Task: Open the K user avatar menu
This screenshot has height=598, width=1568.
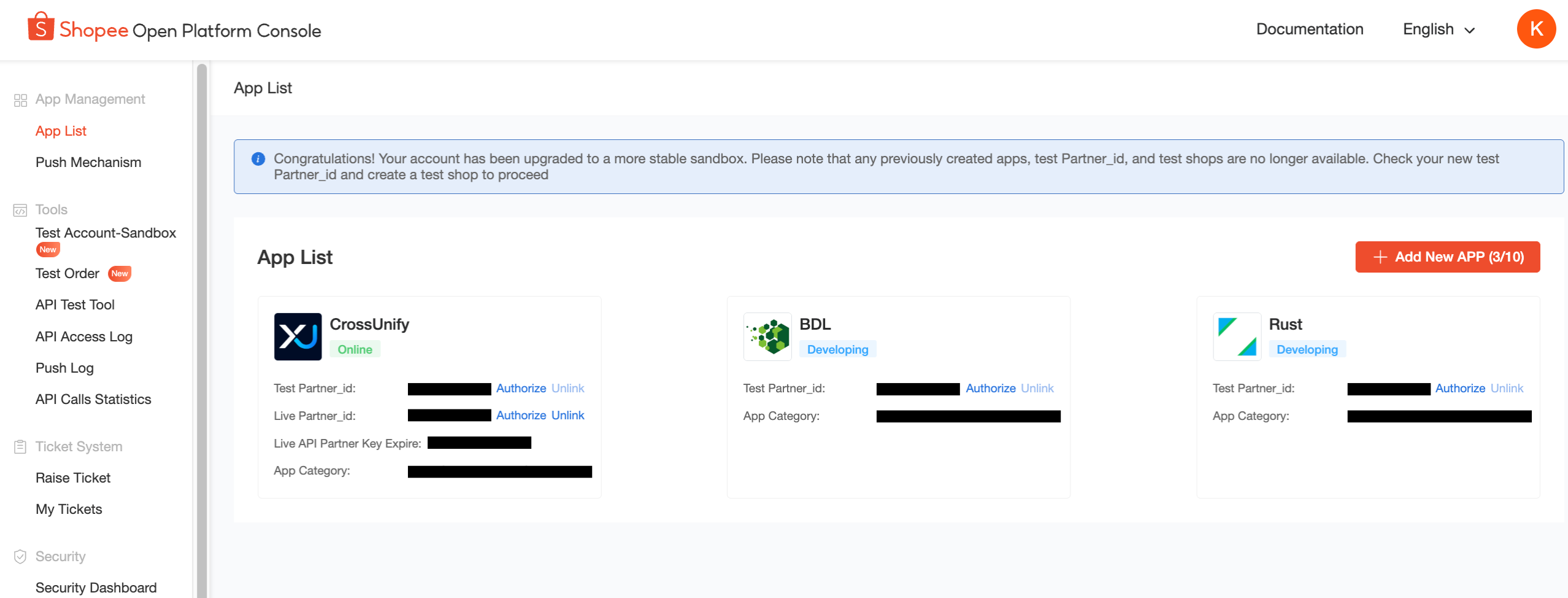Action: pyautogui.click(x=1536, y=29)
